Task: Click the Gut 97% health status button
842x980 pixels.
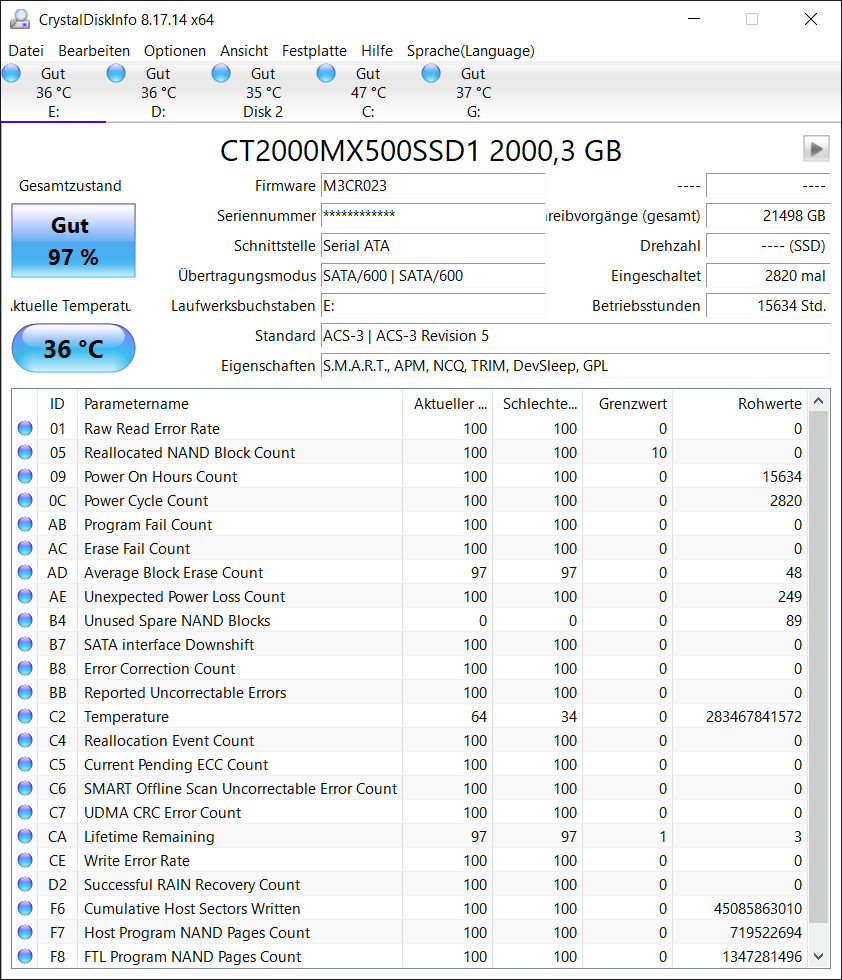Action: 72,240
